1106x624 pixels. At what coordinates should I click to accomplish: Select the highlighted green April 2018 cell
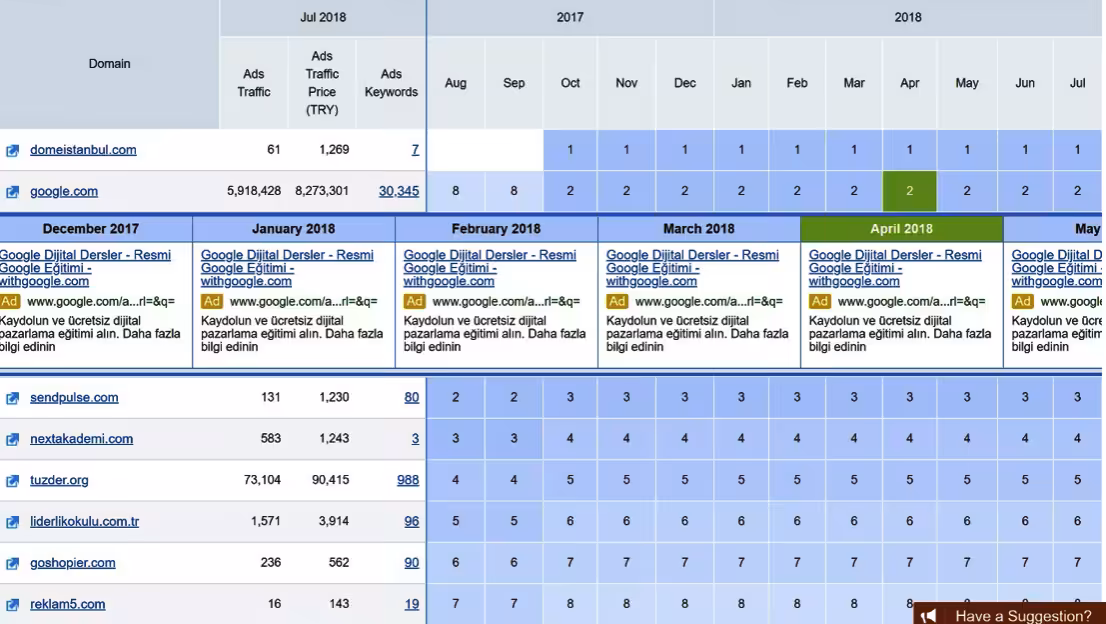point(909,191)
